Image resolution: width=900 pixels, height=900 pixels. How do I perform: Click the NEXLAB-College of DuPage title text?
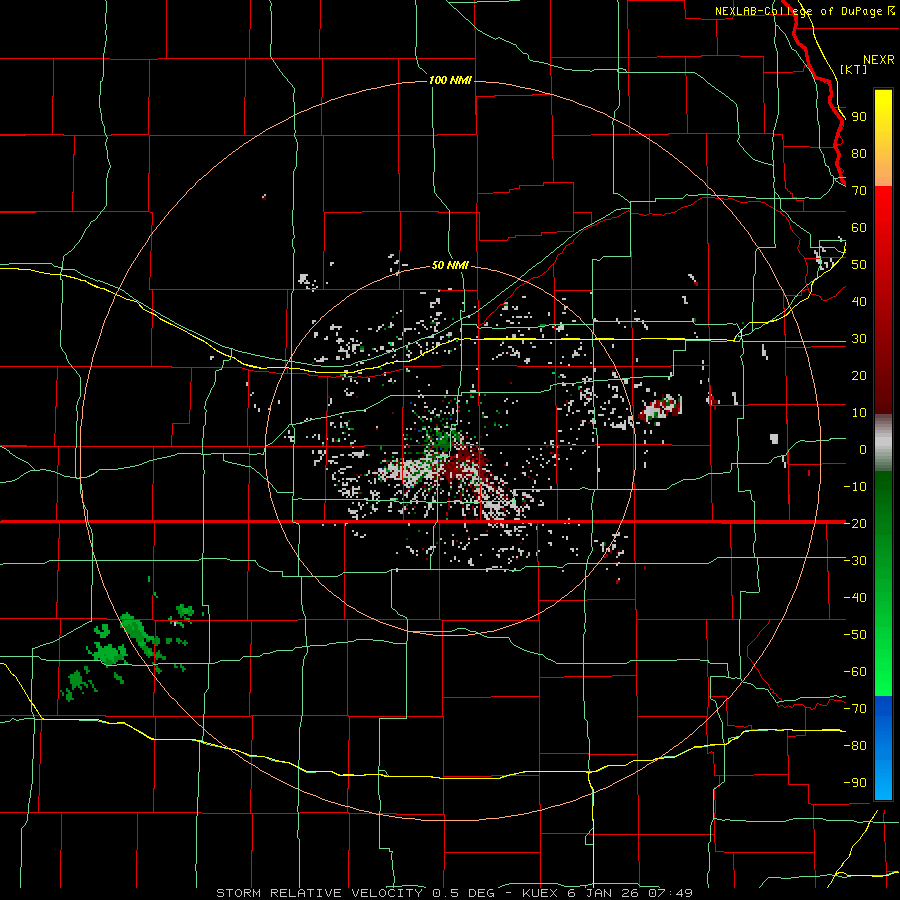tap(805, 11)
